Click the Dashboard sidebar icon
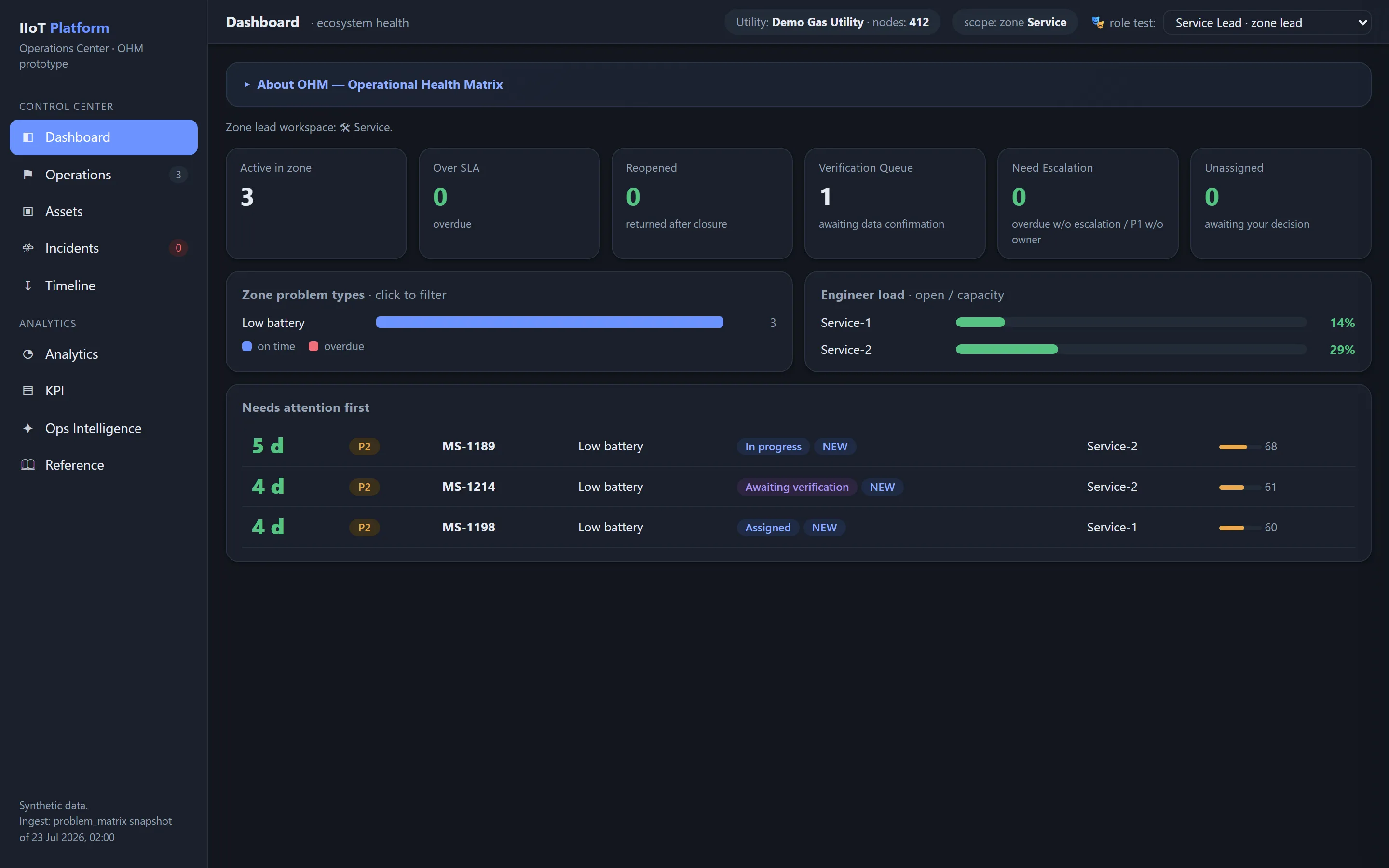This screenshot has height=868, width=1389. coord(27,137)
